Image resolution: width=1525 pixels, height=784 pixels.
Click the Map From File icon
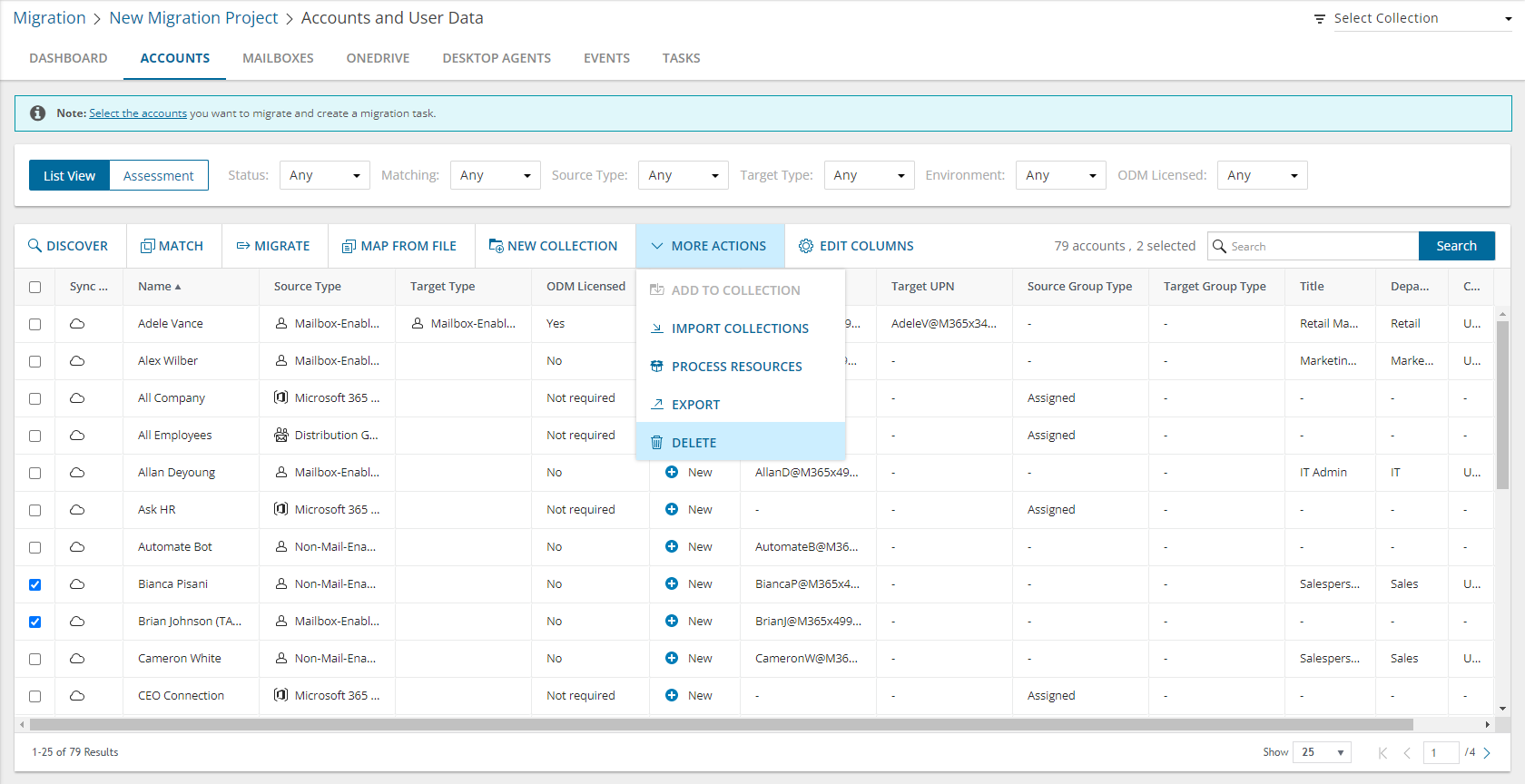349,246
